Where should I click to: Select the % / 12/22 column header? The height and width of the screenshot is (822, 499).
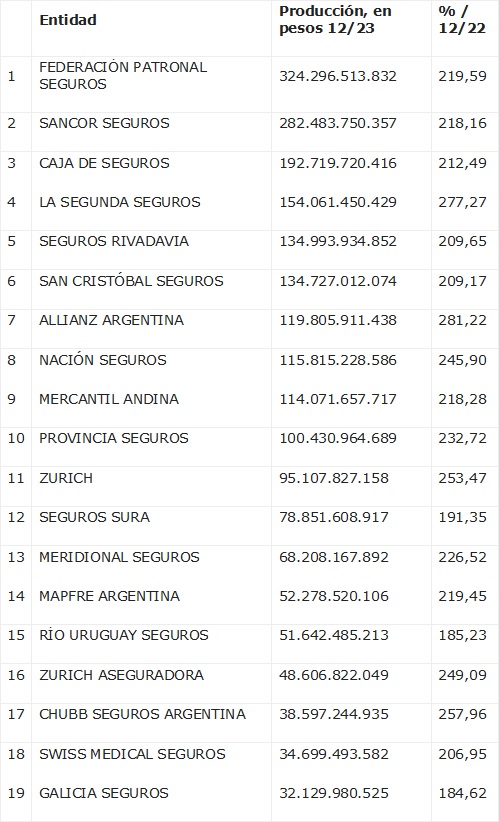tap(462, 20)
